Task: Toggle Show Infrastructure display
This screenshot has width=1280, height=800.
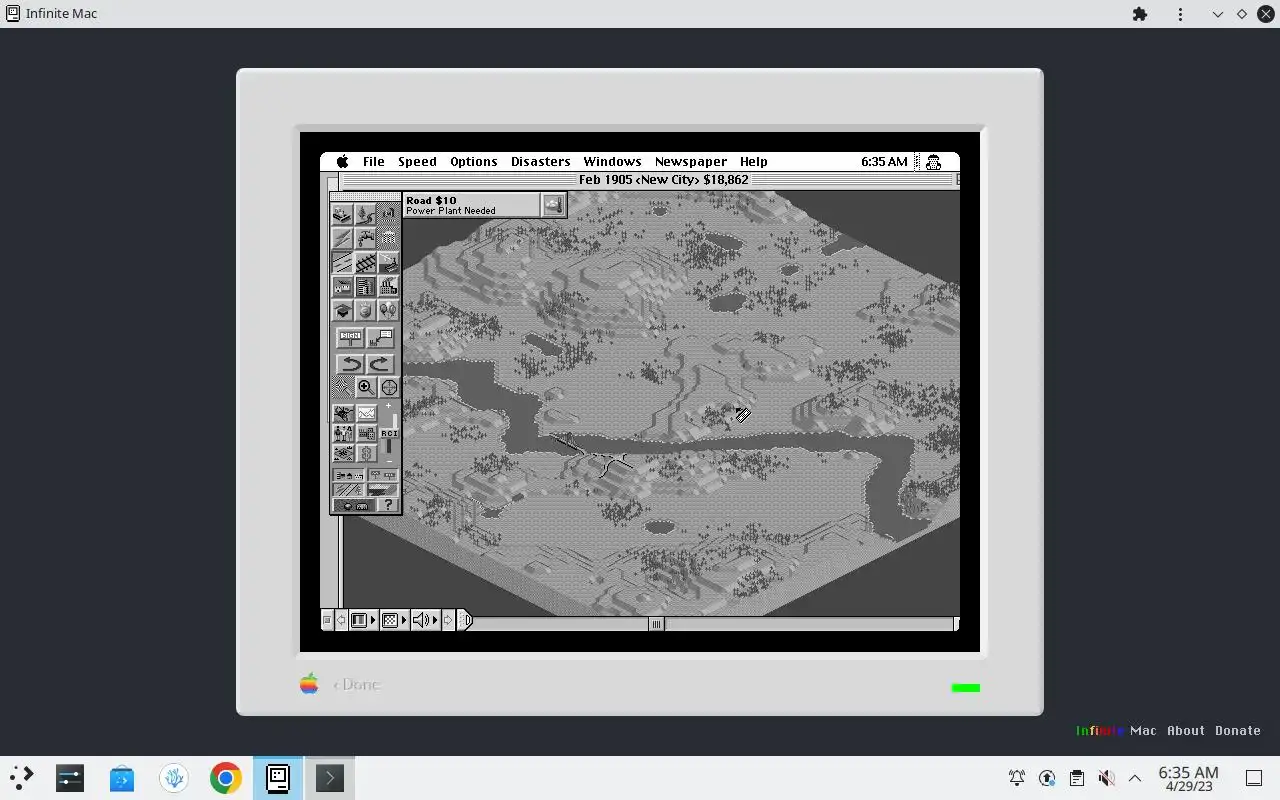Action: [348, 489]
